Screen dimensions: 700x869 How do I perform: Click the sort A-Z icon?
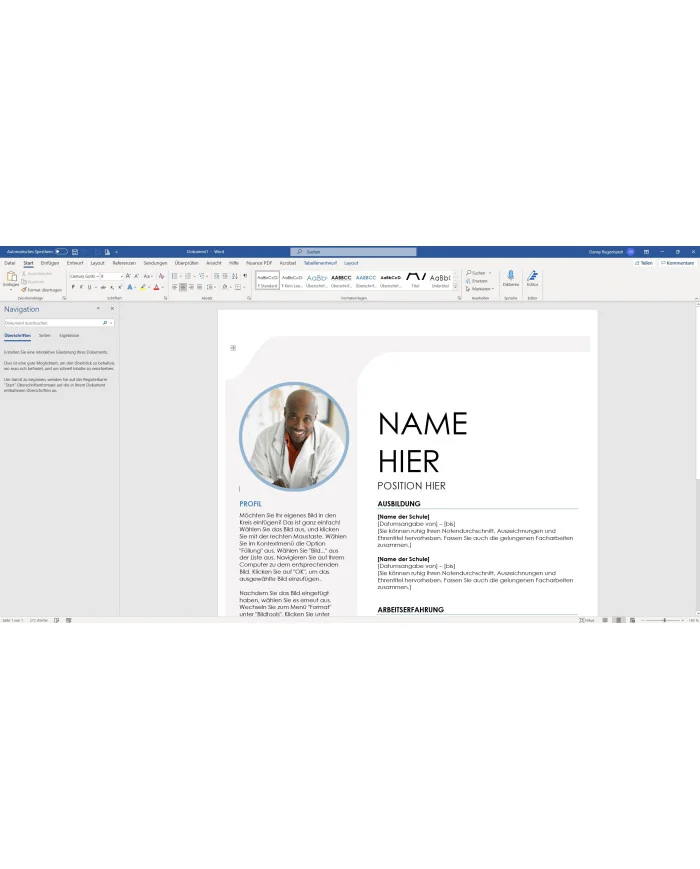[234, 276]
